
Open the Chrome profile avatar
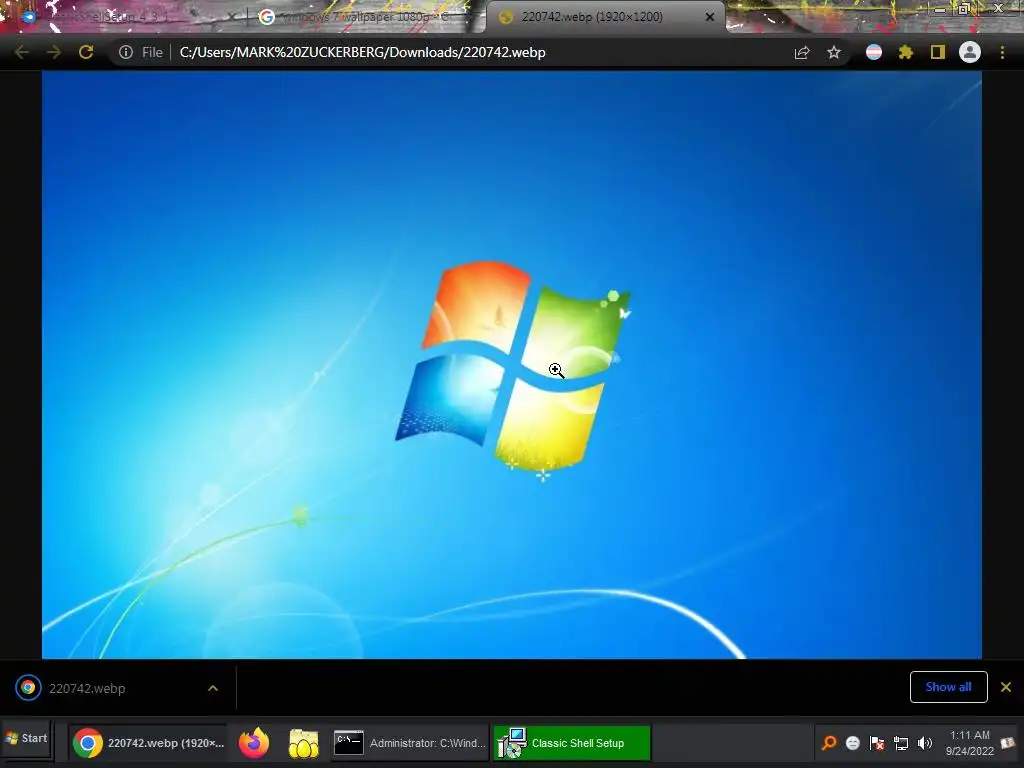(x=970, y=52)
